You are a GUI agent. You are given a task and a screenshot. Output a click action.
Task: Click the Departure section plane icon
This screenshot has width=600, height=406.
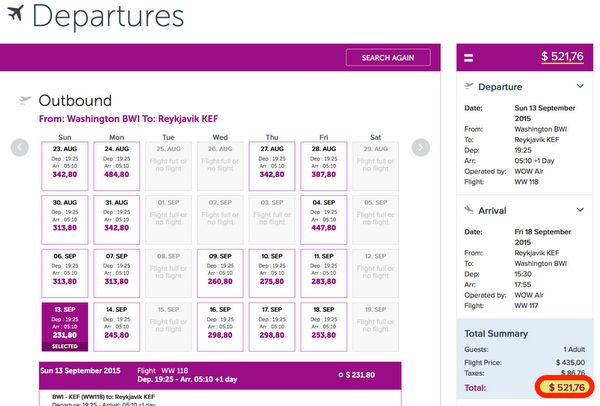(x=469, y=86)
